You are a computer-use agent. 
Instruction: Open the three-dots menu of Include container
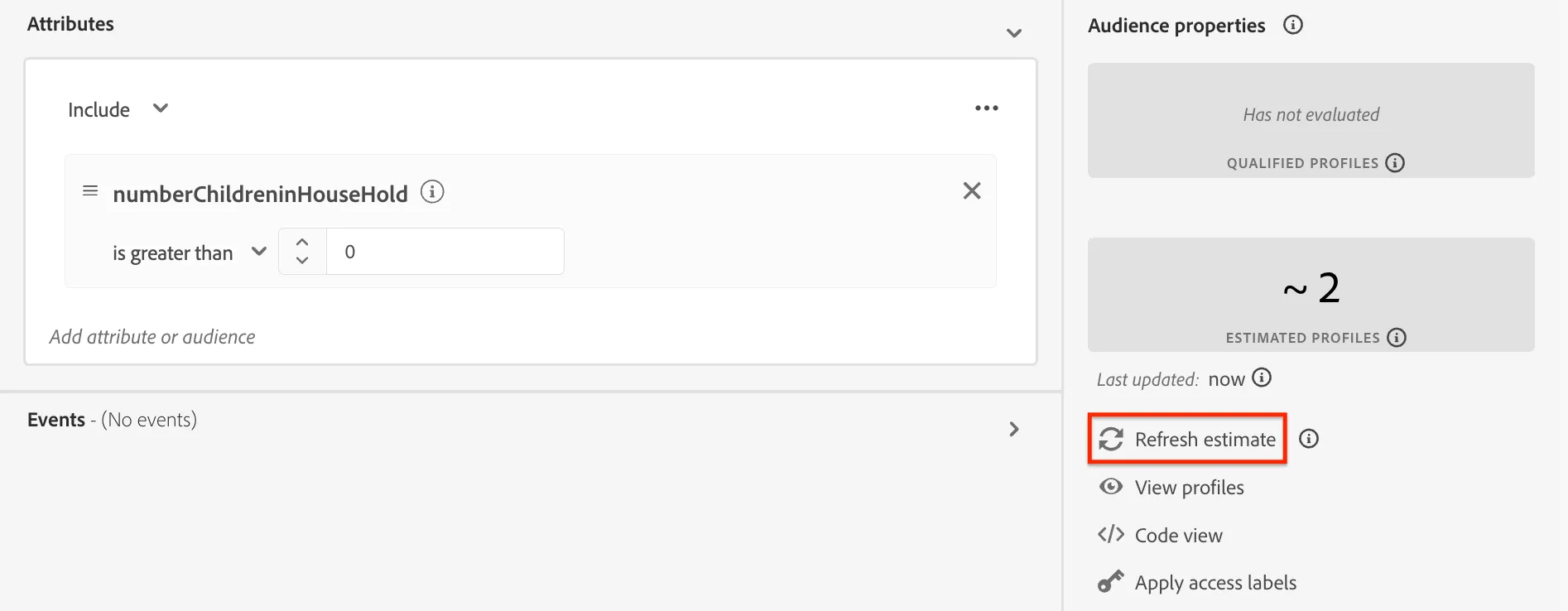pos(986,108)
